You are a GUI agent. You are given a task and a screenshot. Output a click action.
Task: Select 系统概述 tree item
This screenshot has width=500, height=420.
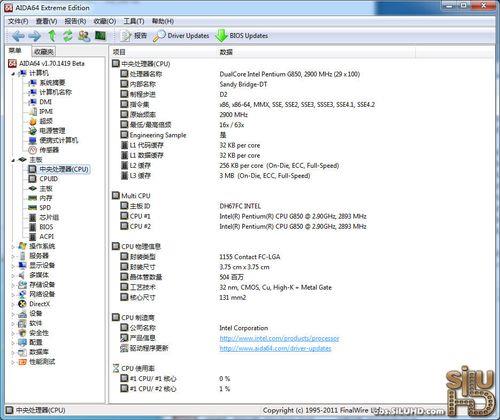47,83
